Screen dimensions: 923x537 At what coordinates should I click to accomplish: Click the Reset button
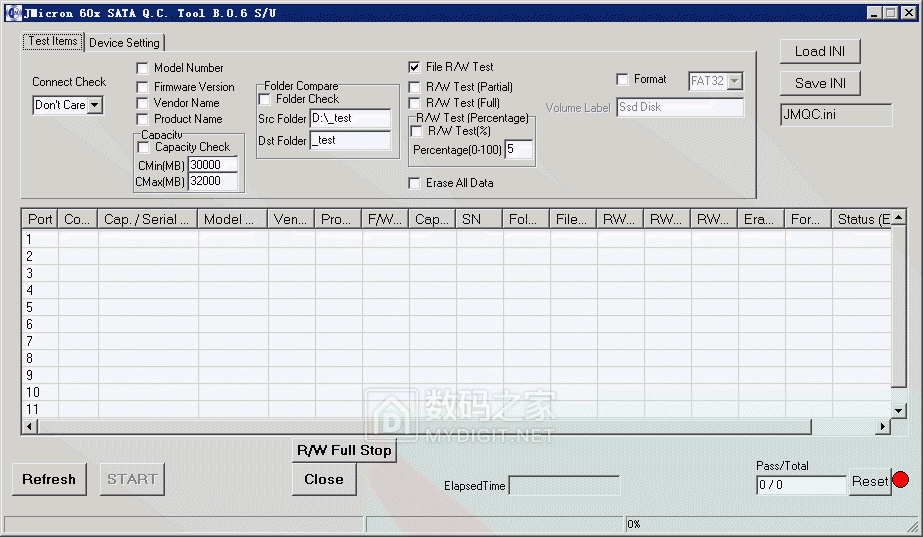tap(869, 482)
